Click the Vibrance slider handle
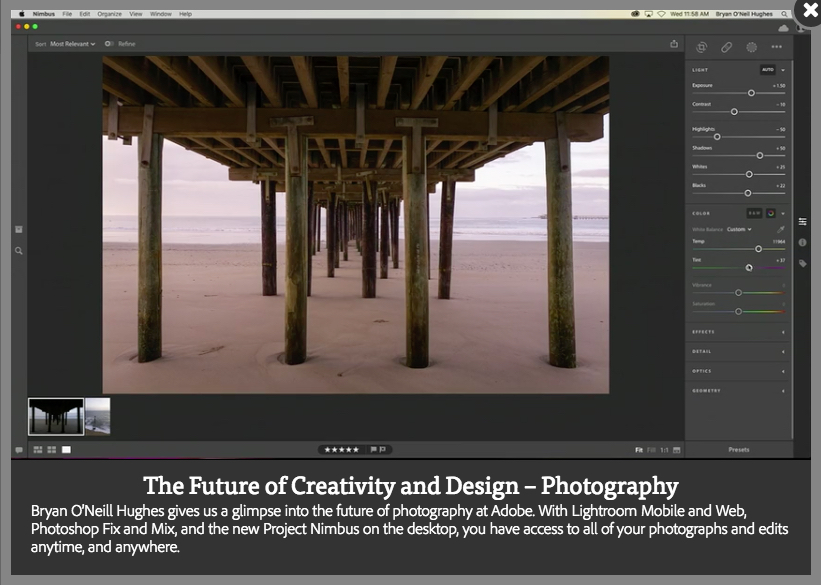The height and width of the screenshot is (585, 821). coord(739,293)
